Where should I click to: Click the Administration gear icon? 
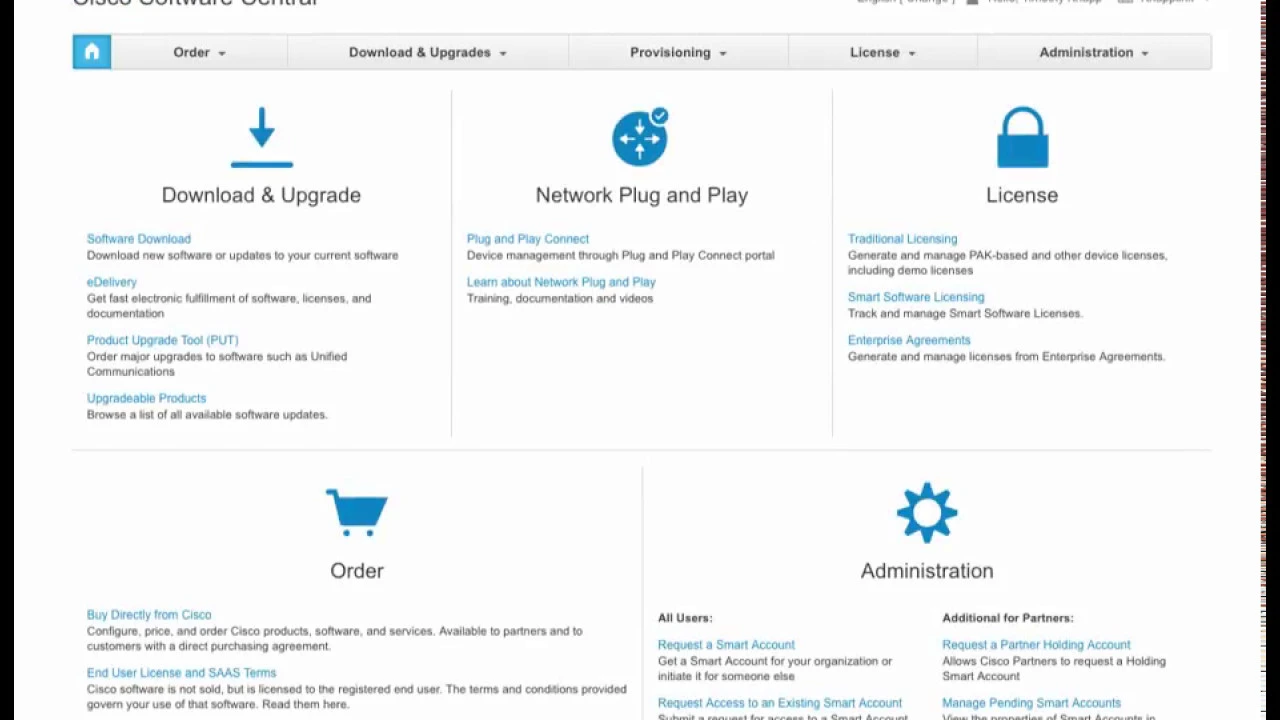tap(927, 512)
